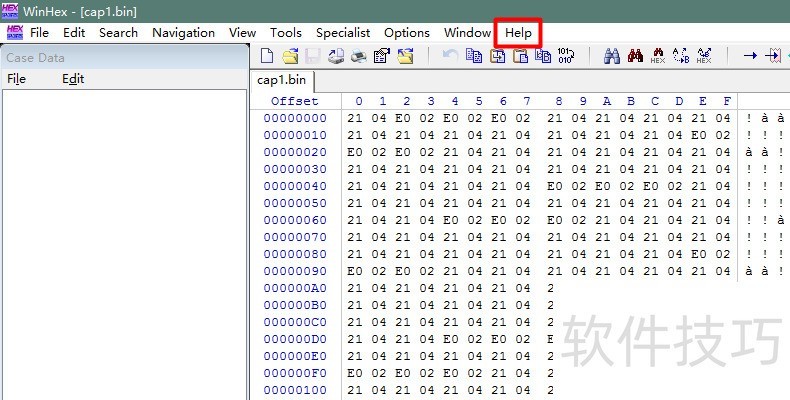Click the New file icon in toolbar
The image size is (790, 400).
(266, 56)
